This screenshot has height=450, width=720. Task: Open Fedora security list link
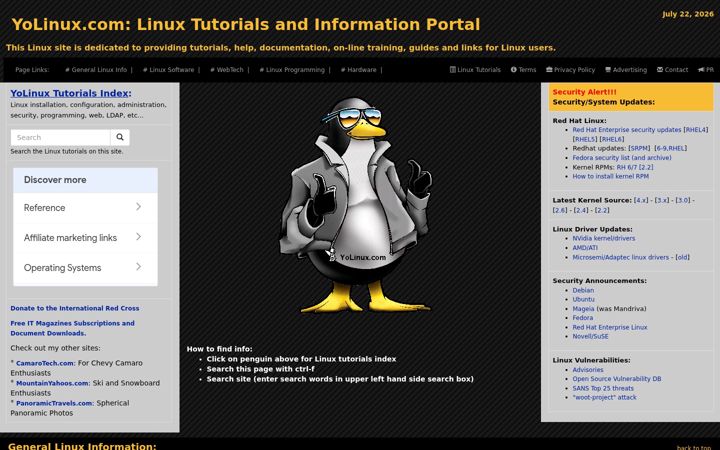point(622,158)
